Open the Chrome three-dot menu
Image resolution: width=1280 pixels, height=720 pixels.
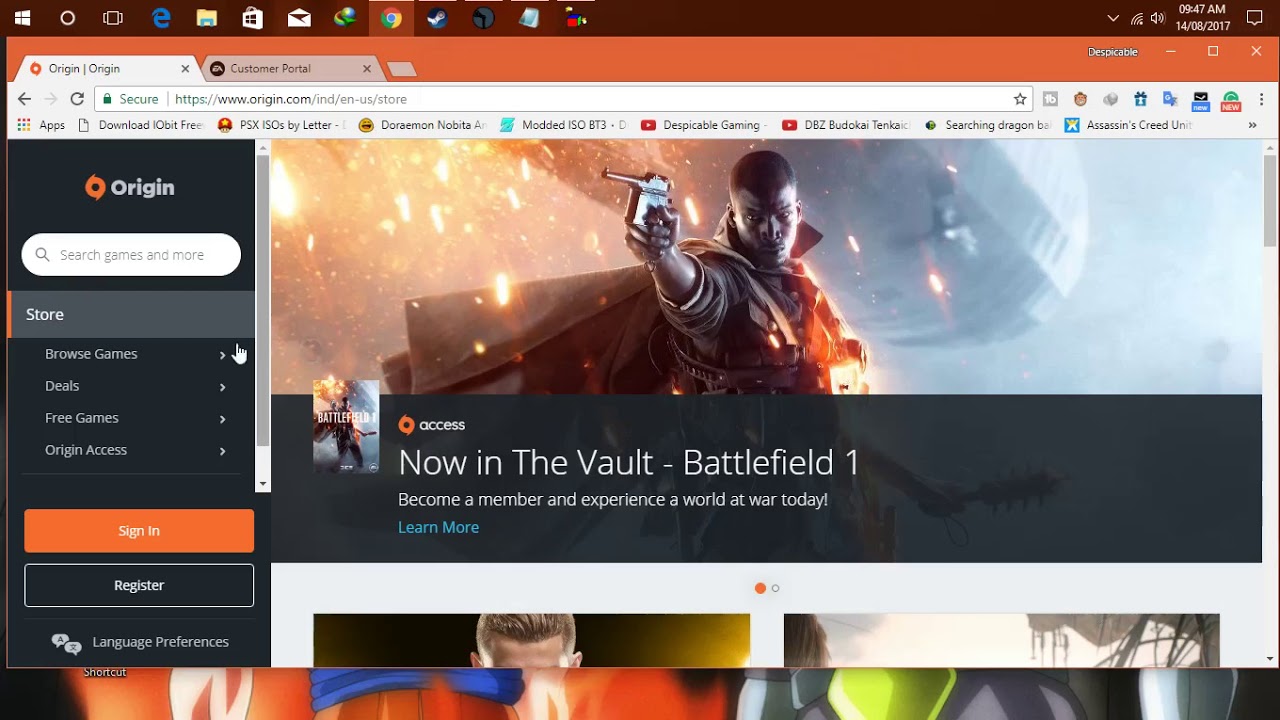click(x=1262, y=99)
